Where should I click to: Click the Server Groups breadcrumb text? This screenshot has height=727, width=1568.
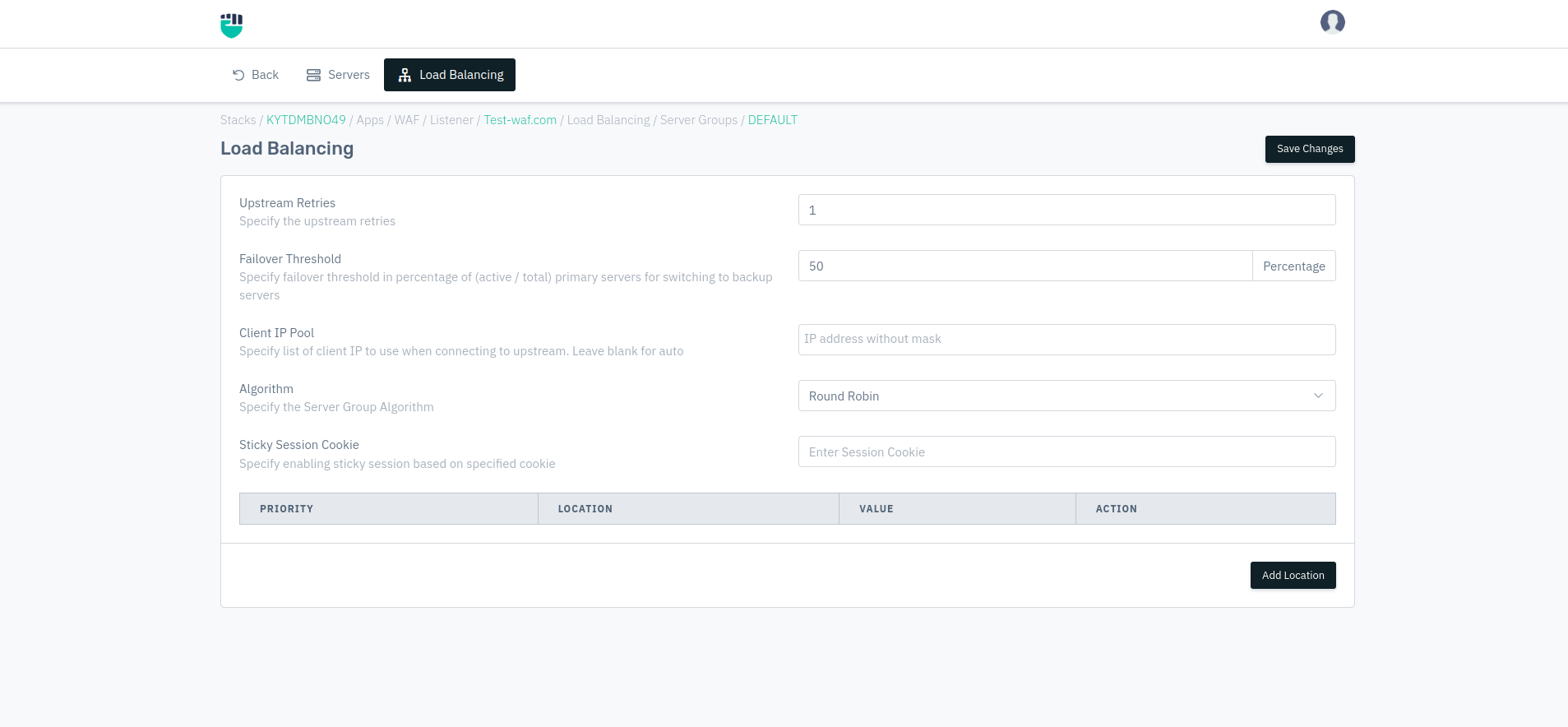pos(699,120)
